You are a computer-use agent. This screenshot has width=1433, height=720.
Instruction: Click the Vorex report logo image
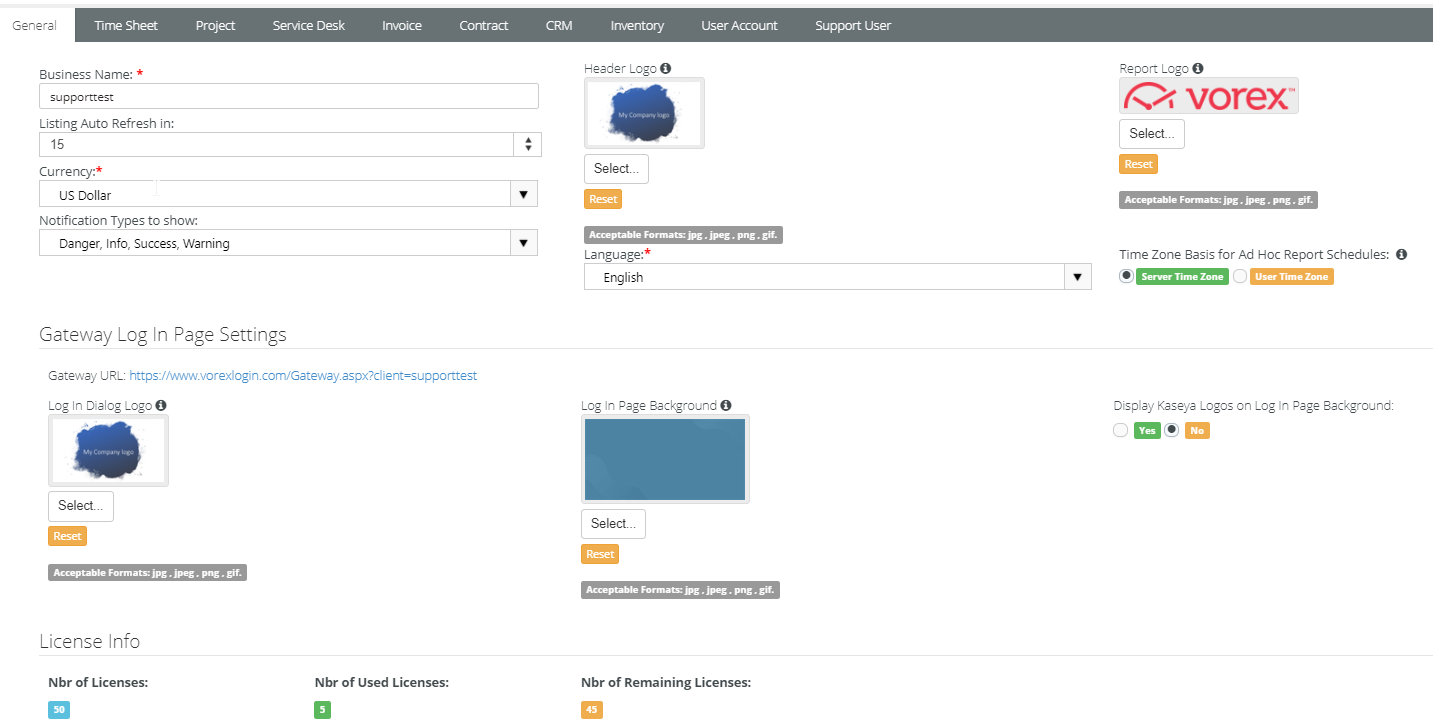(1208, 96)
